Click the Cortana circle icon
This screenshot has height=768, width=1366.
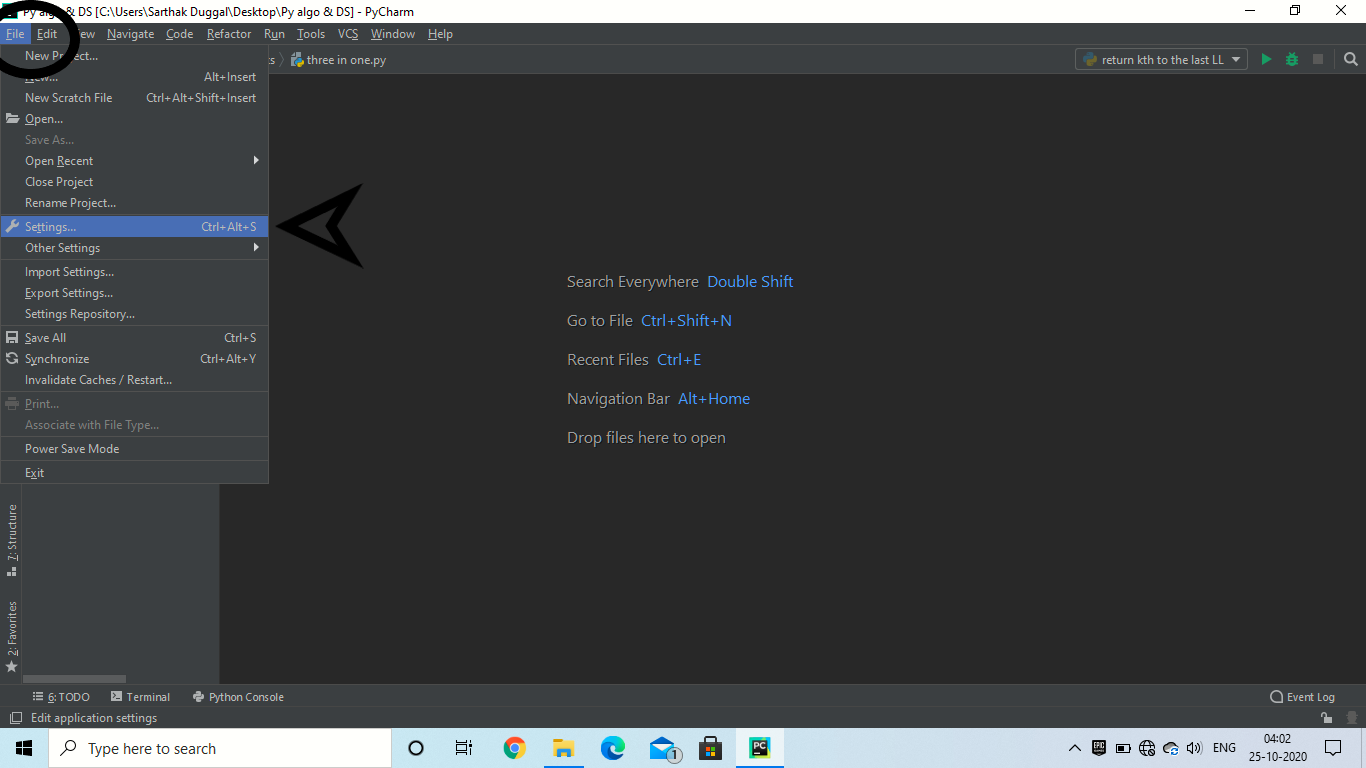click(416, 748)
